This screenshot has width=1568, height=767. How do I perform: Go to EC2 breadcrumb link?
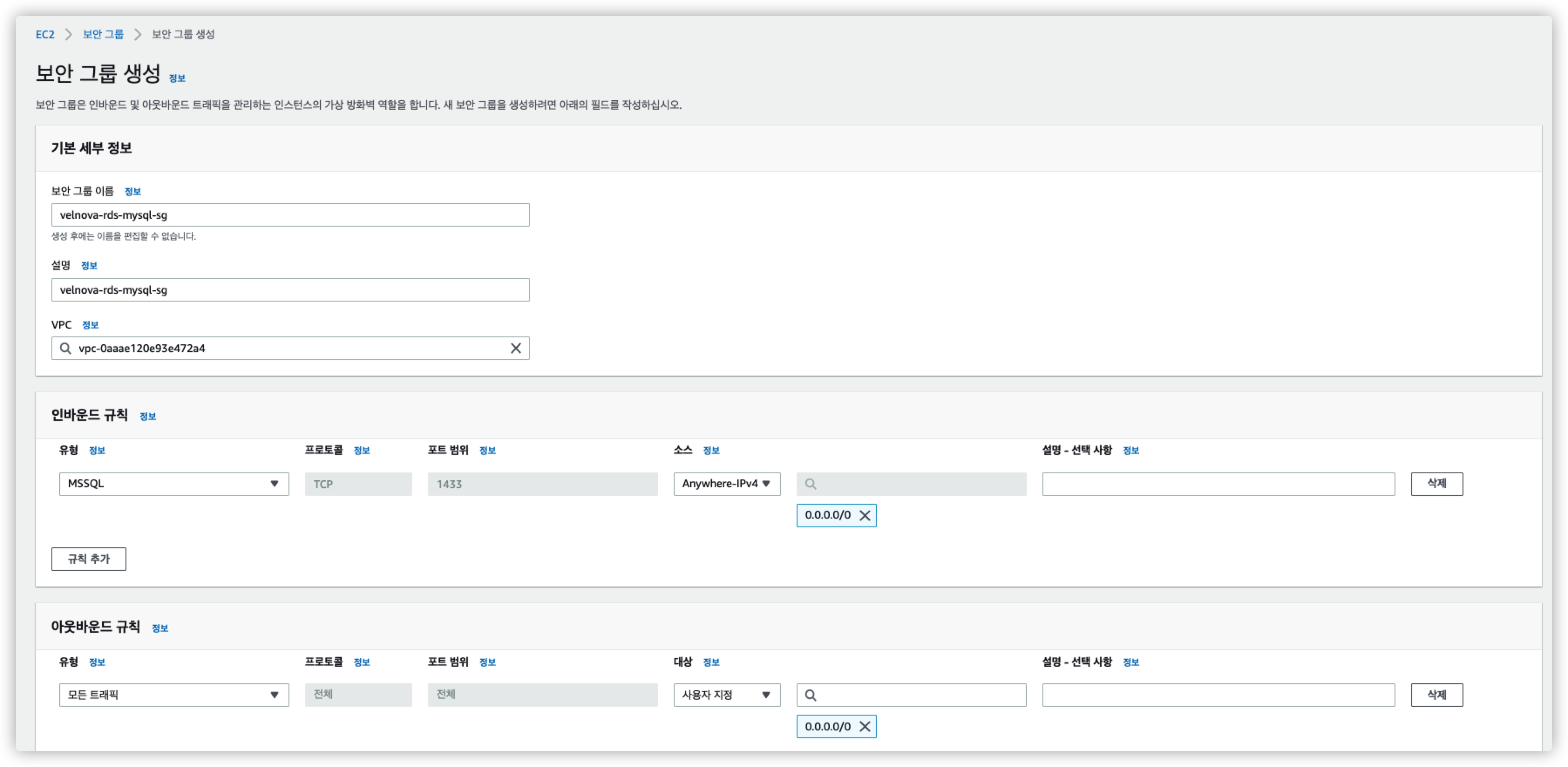tap(45, 35)
